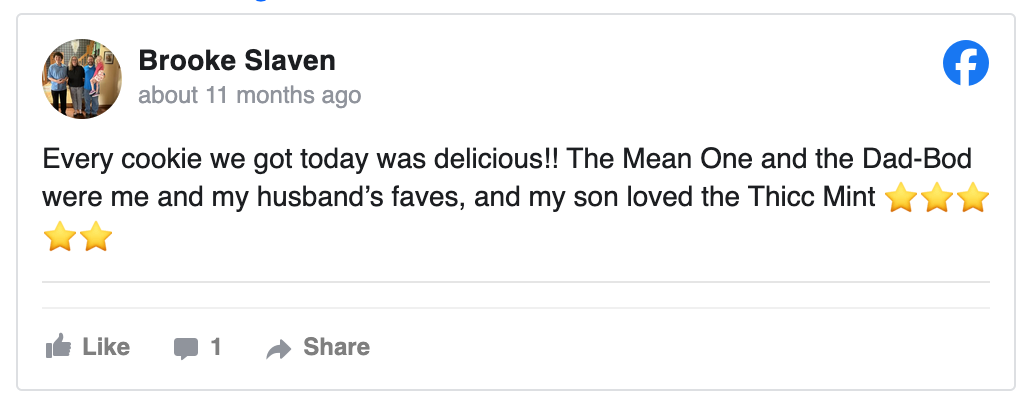
Task: Click the middle star on the first line
Action: [x=937, y=199]
